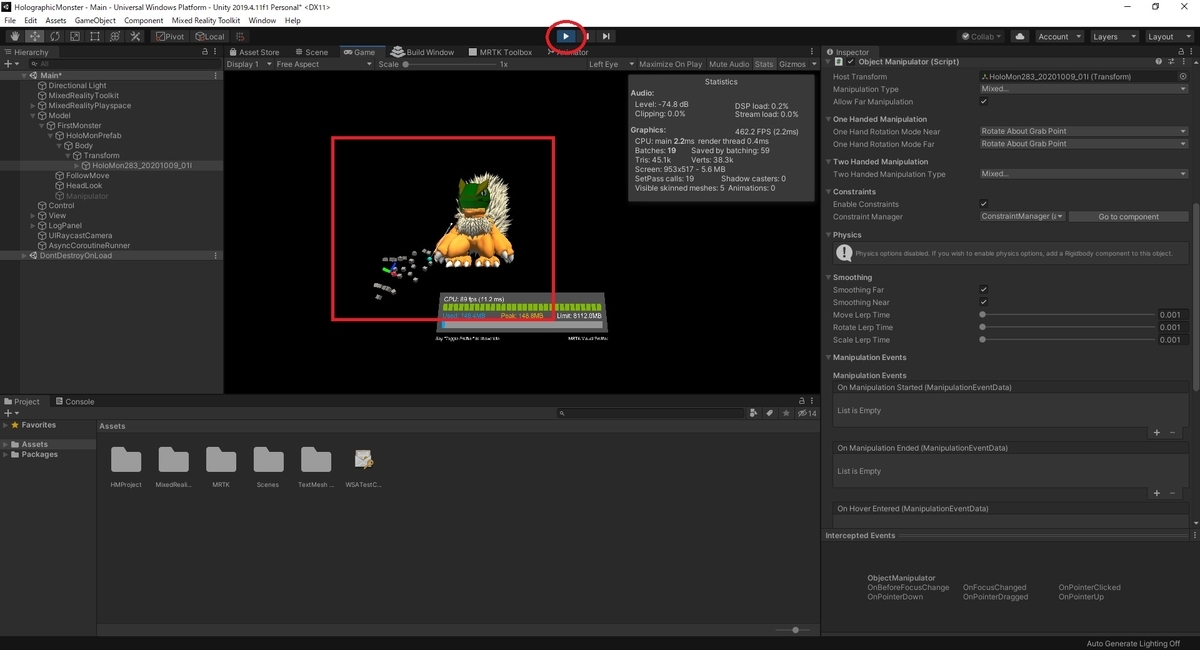Open the Scenes folder
This screenshot has height=650, width=1200.
tap(268, 465)
